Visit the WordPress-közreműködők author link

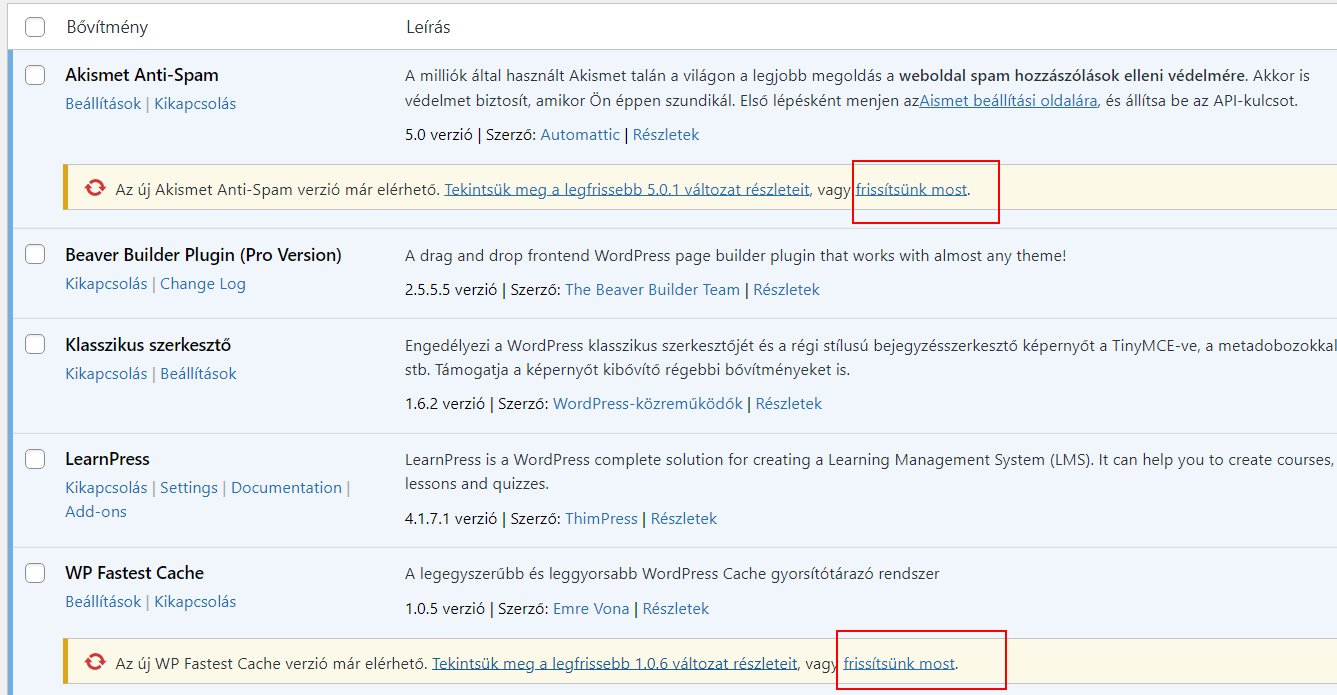(x=648, y=403)
